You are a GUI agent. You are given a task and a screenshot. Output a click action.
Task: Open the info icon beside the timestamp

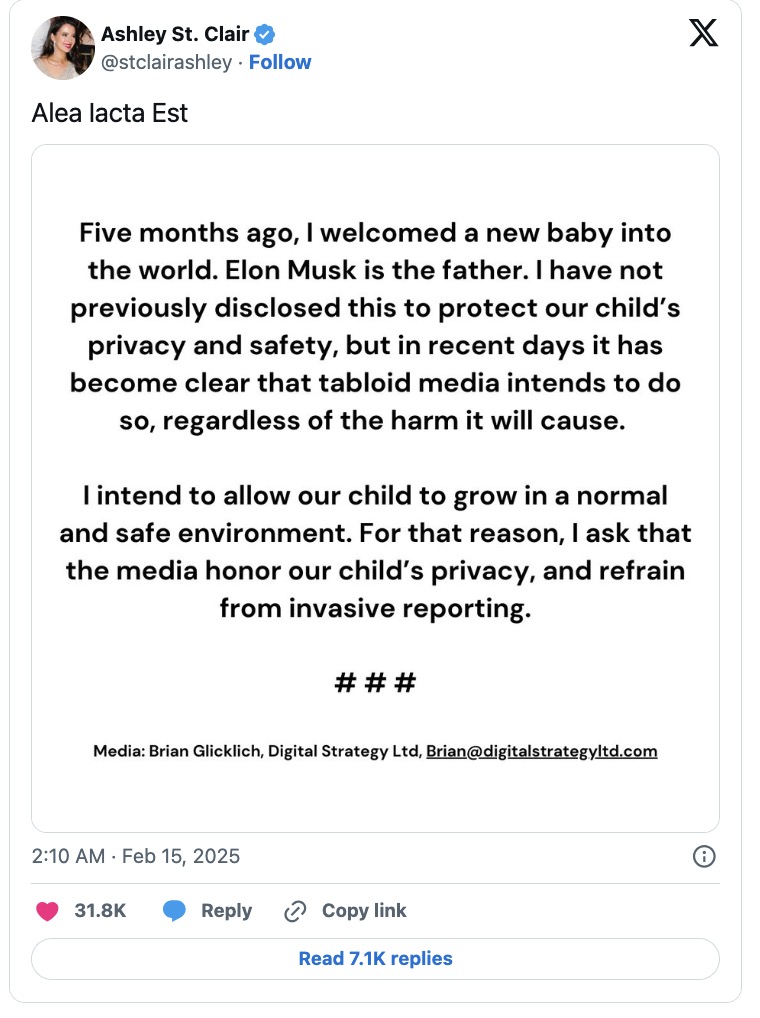(x=703, y=856)
